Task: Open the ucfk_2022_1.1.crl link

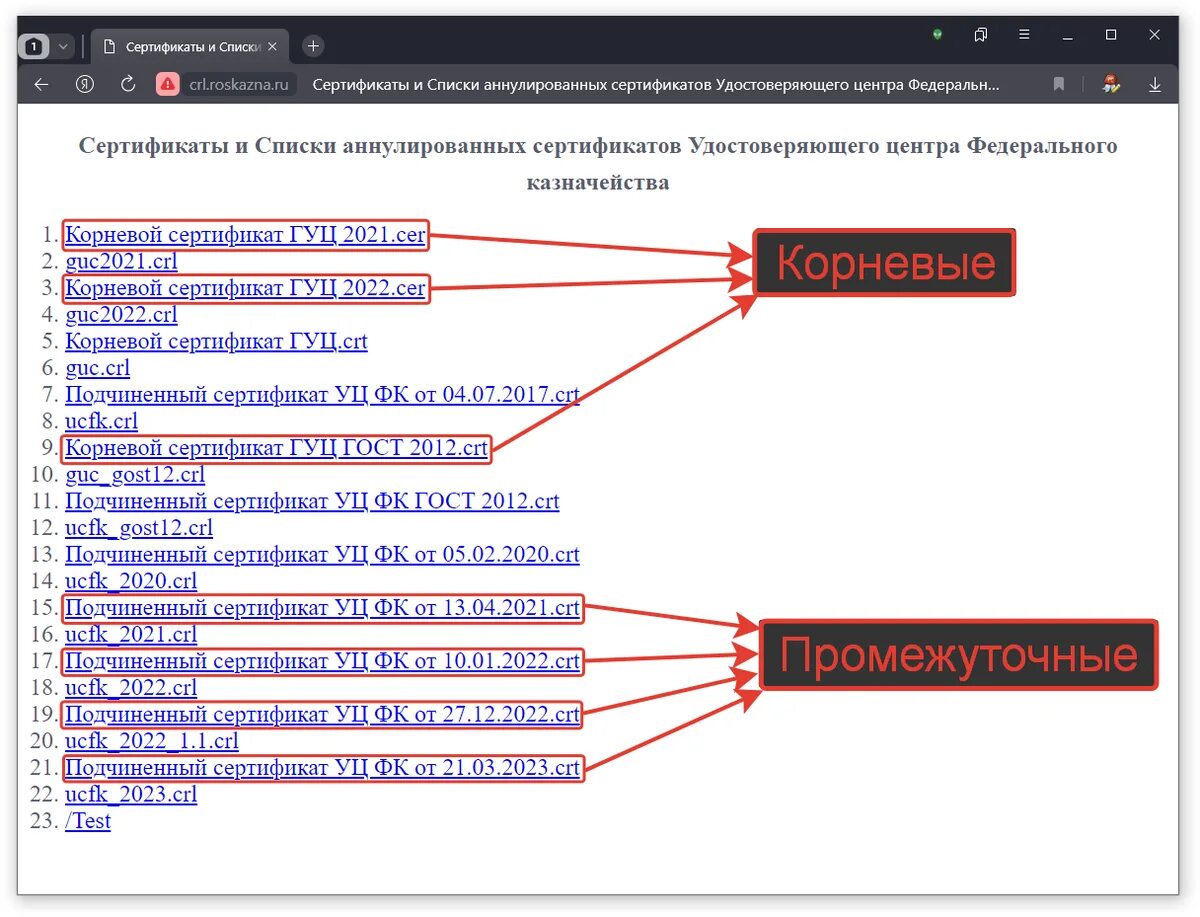Action: pyautogui.click(x=152, y=741)
